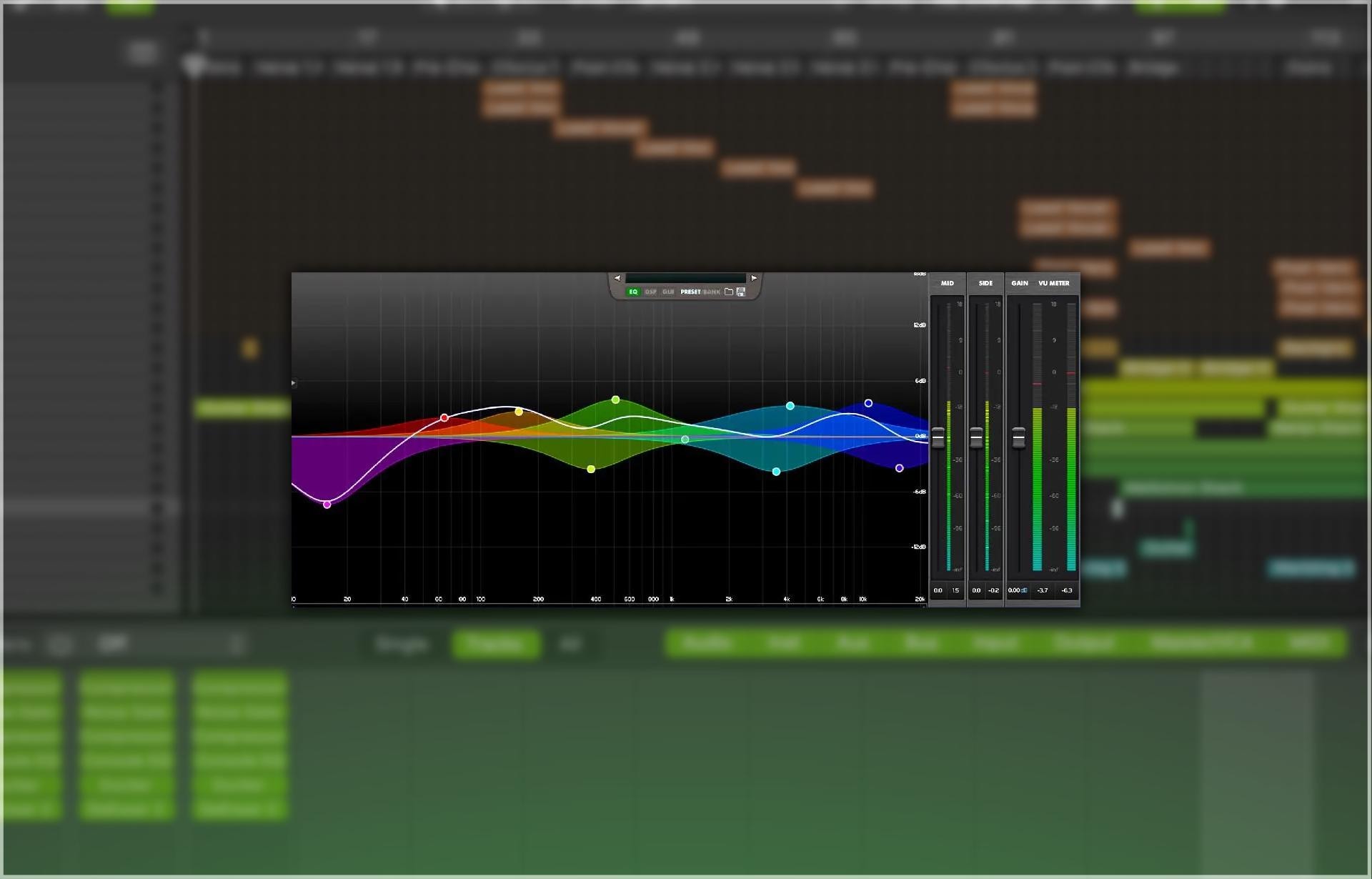Screen dimensions: 1372x879
Task: Switch to the GUI tab
Action: pyautogui.click(x=668, y=292)
